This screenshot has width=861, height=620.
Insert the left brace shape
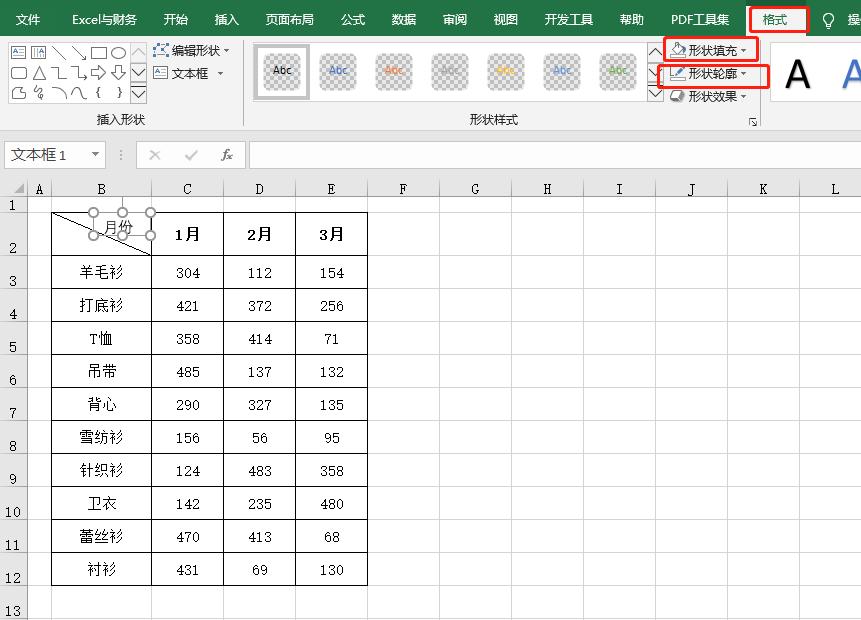[98, 92]
